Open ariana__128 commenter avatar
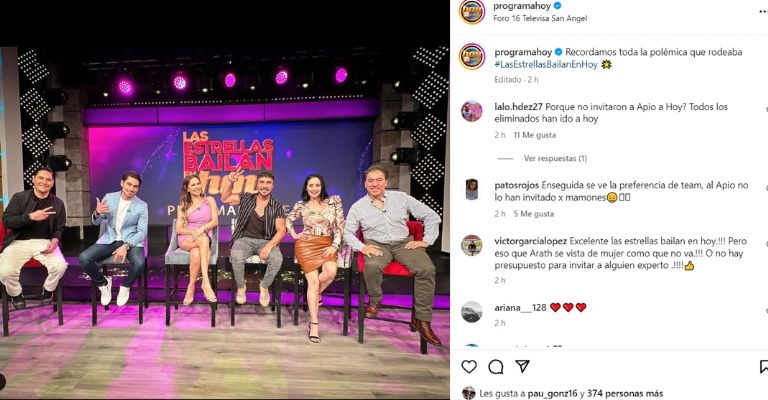The image size is (768, 400). (x=472, y=312)
